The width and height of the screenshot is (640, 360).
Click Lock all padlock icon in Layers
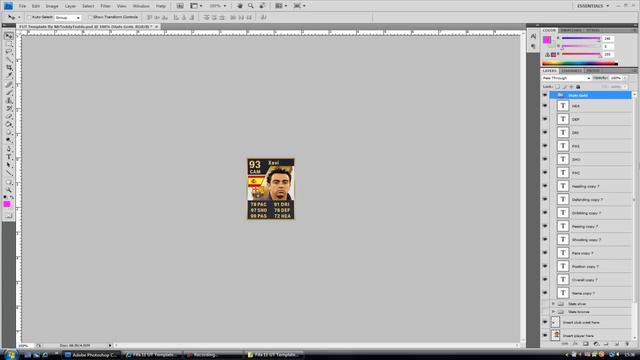click(578, 87)
